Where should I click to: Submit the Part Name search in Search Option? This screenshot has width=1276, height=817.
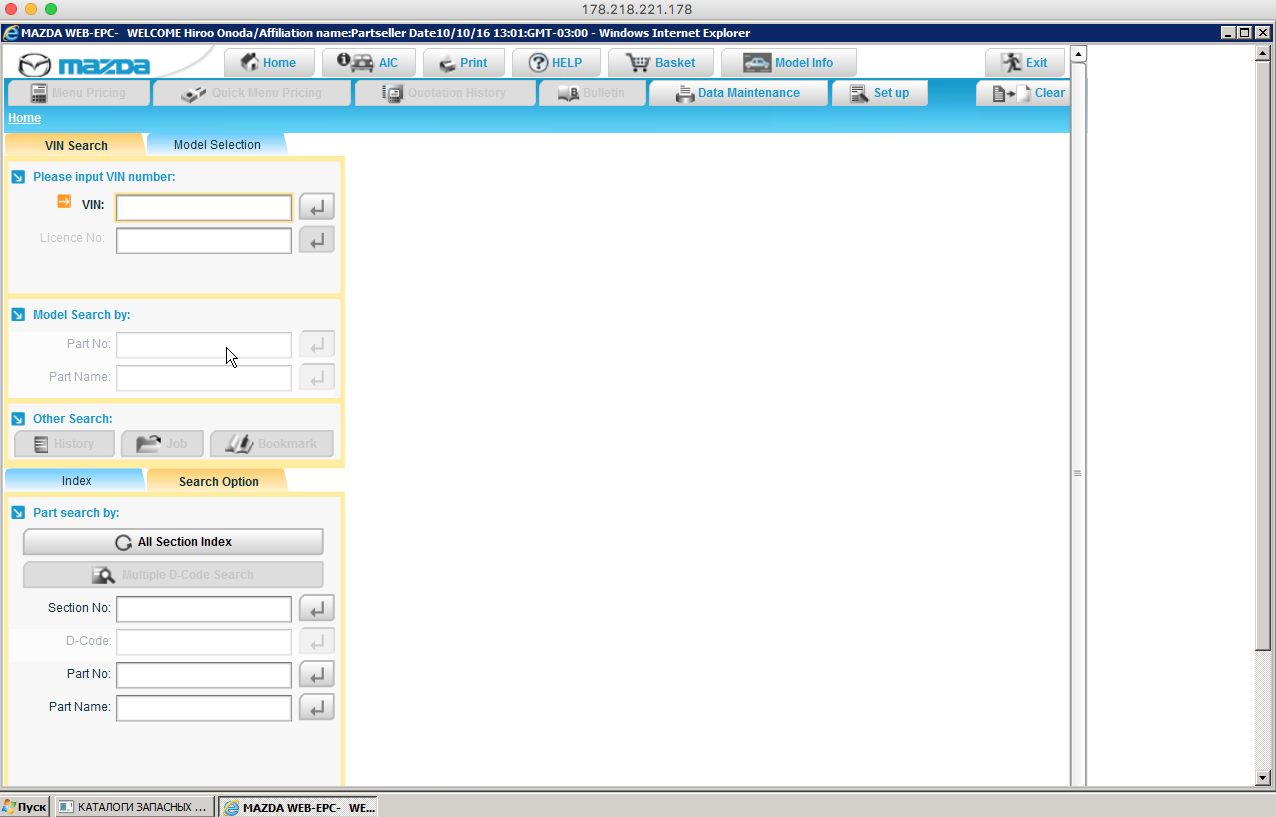point(316,708)
